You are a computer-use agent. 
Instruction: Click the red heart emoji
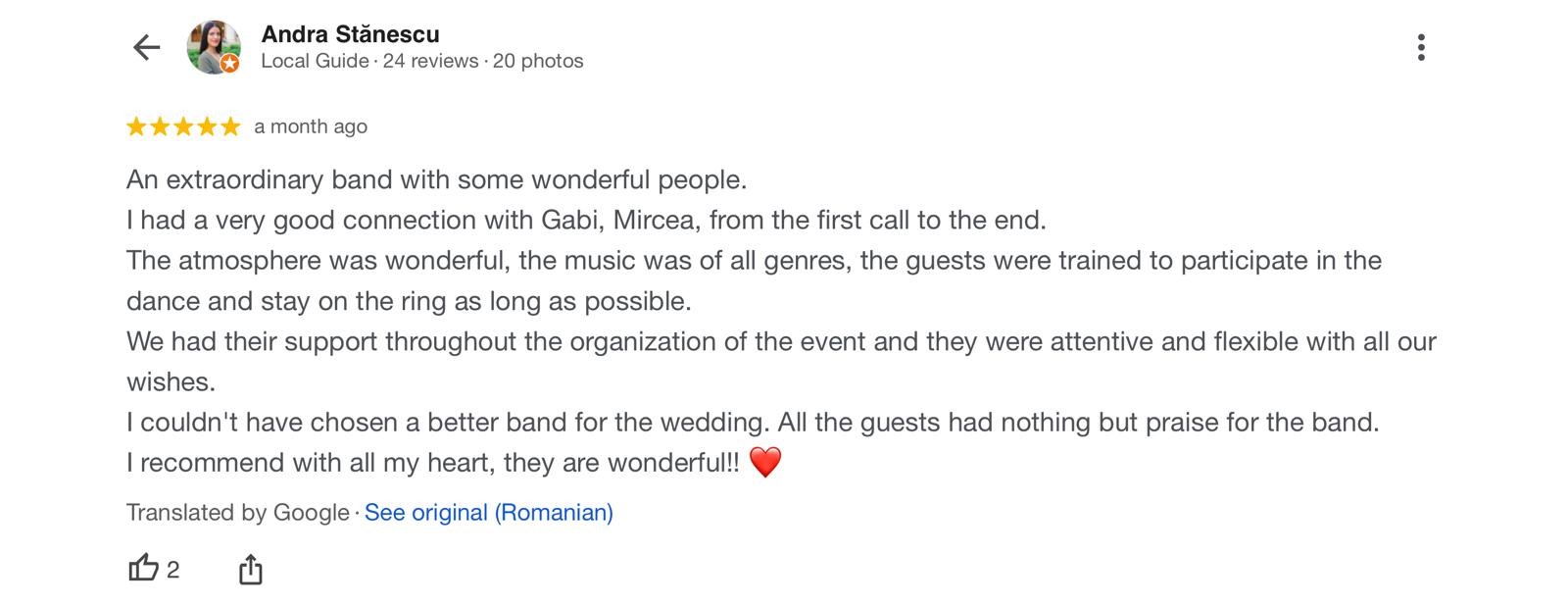764,462
